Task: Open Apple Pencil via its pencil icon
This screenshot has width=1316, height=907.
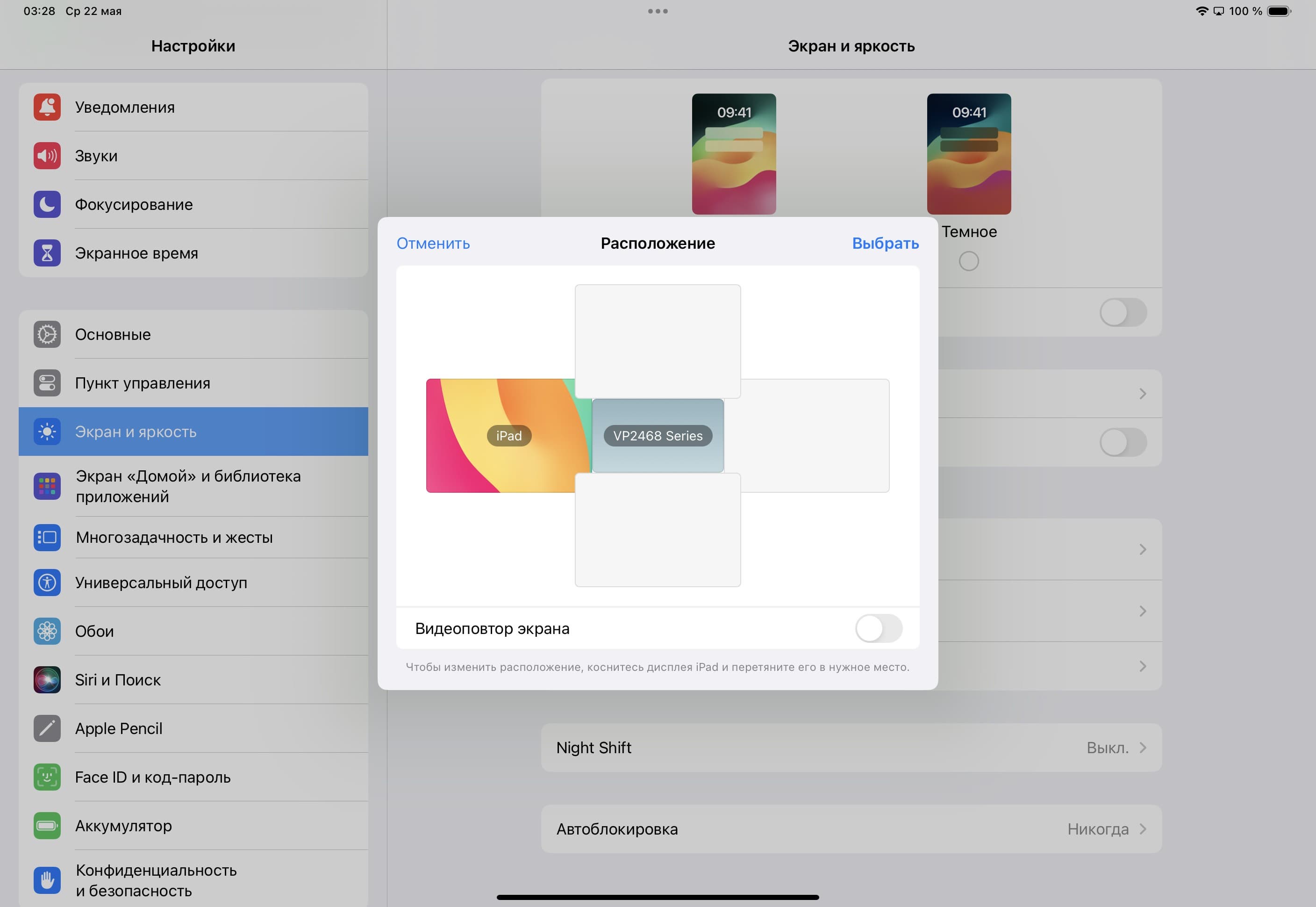Action: [x=47, y=728]
